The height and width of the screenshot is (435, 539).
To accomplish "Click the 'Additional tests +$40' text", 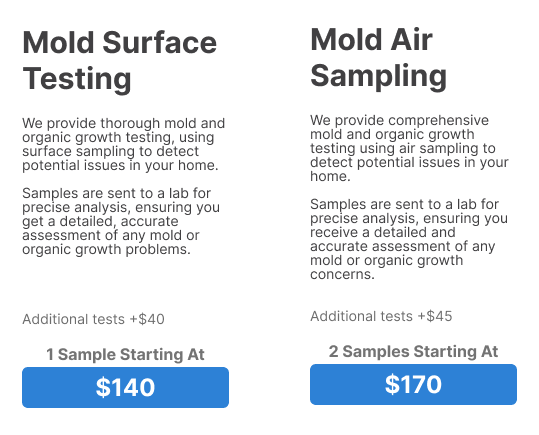I will tap(93, 319).
